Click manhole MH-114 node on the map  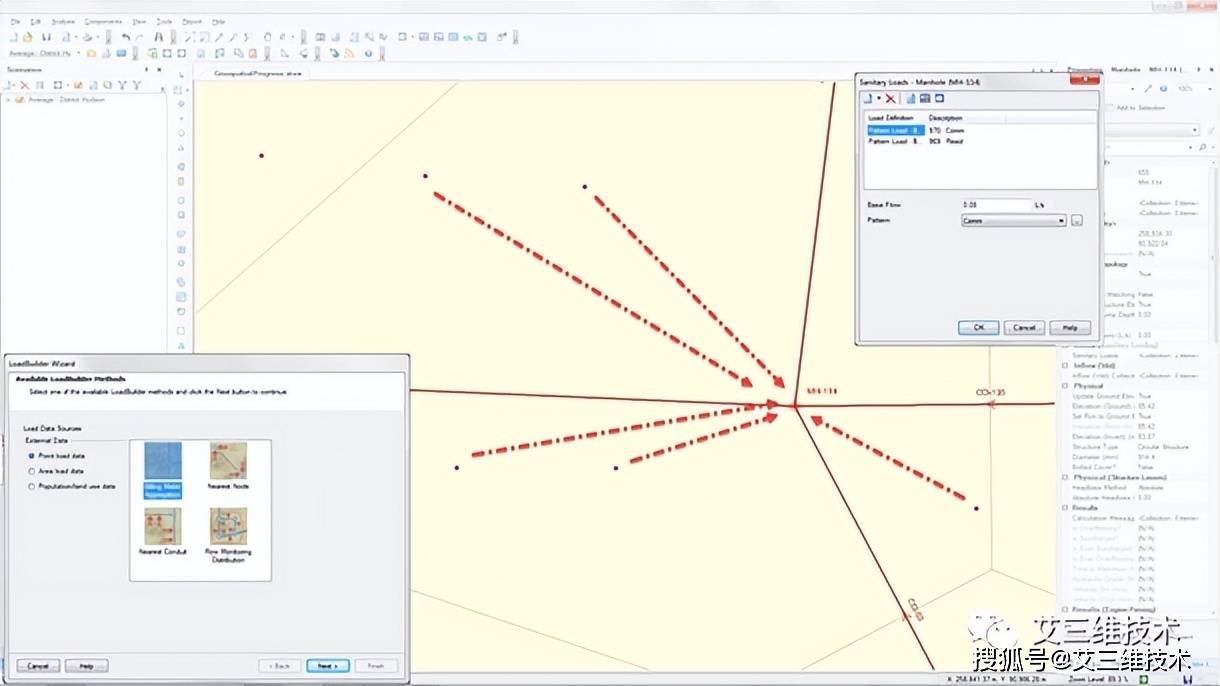pos(795,405)
